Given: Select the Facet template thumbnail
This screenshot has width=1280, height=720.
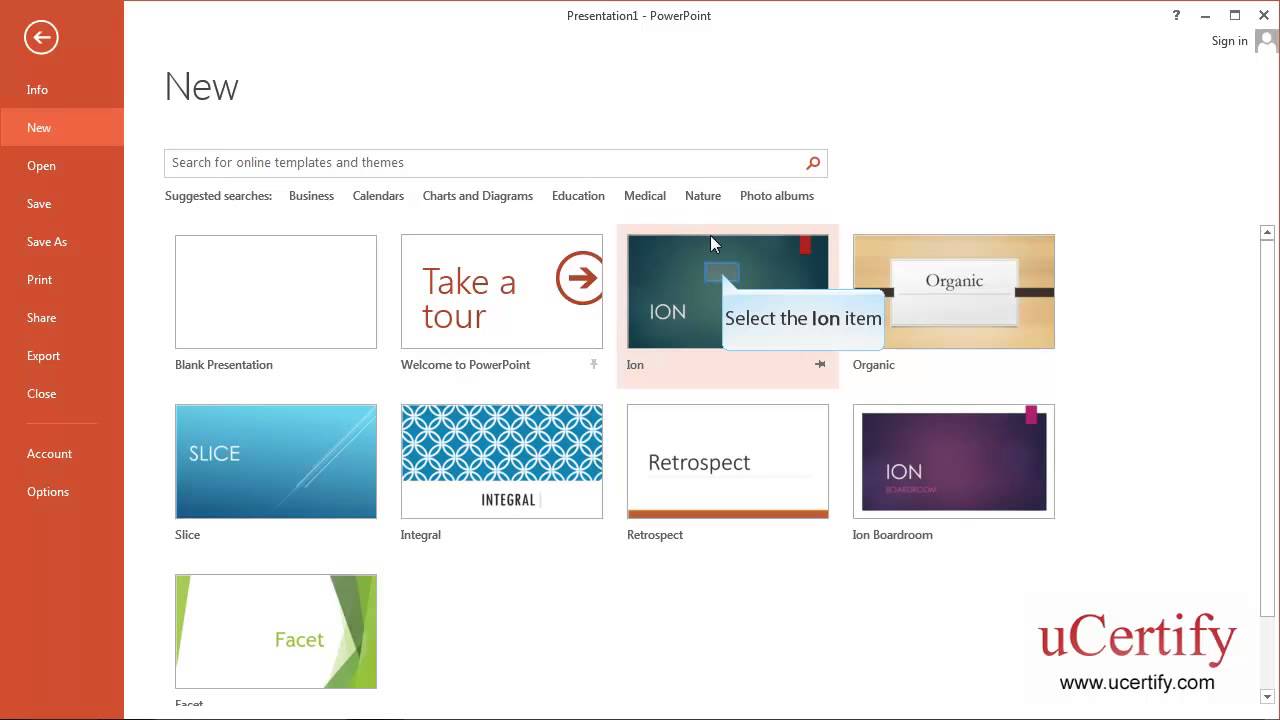Looking at the screenshot, I should click(x=276, y=632).
